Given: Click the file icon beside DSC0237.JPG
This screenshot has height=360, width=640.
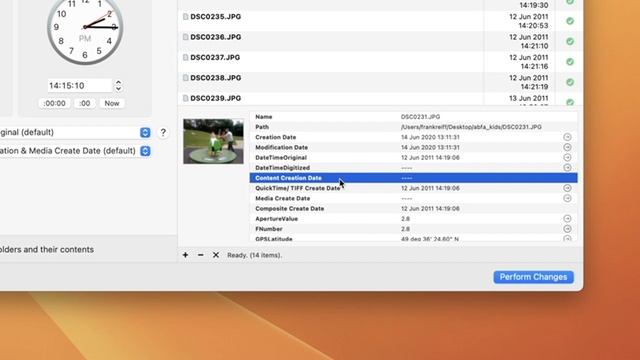Looking at the screenshot, I should click(185, 58).
